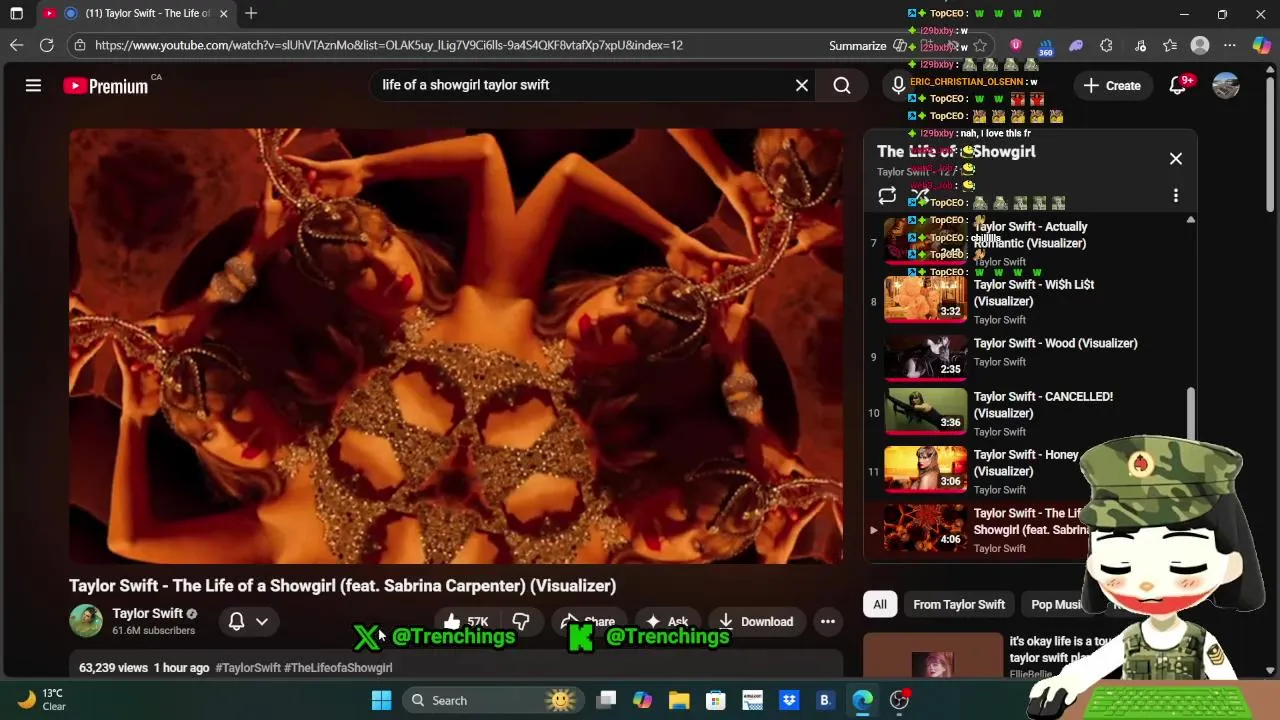Close the playlist panel
The width and height of the screenshot is (1280, 720).
tap(1176, 158)
